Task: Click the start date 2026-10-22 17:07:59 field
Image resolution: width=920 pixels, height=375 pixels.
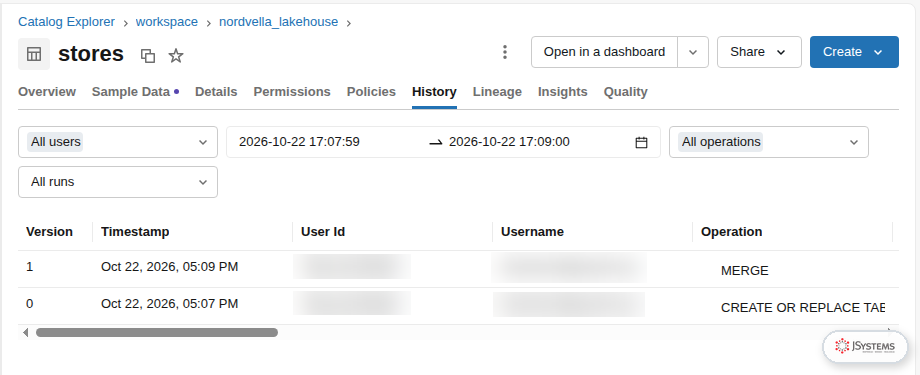Action: click(x=299, y=142)
